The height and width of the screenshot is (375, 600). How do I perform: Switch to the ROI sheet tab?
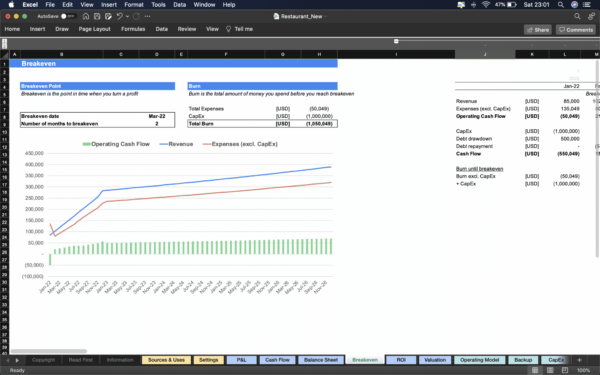401,360
